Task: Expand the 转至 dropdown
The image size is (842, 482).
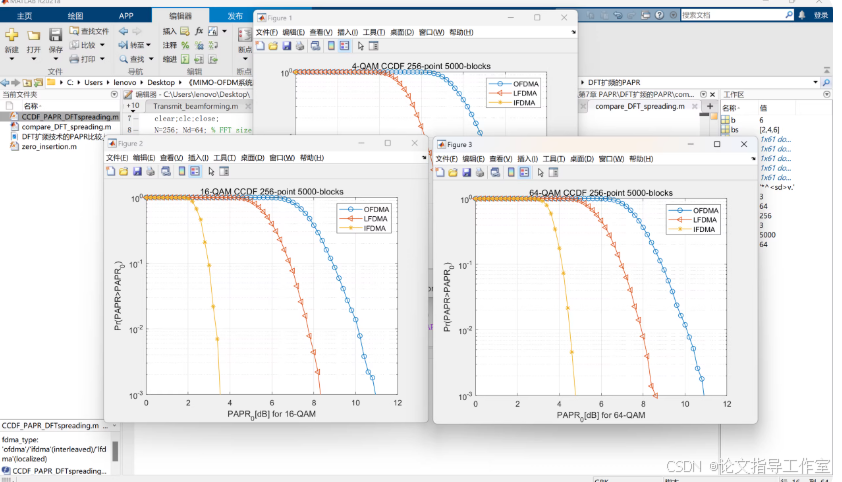Action: point(149,45)
